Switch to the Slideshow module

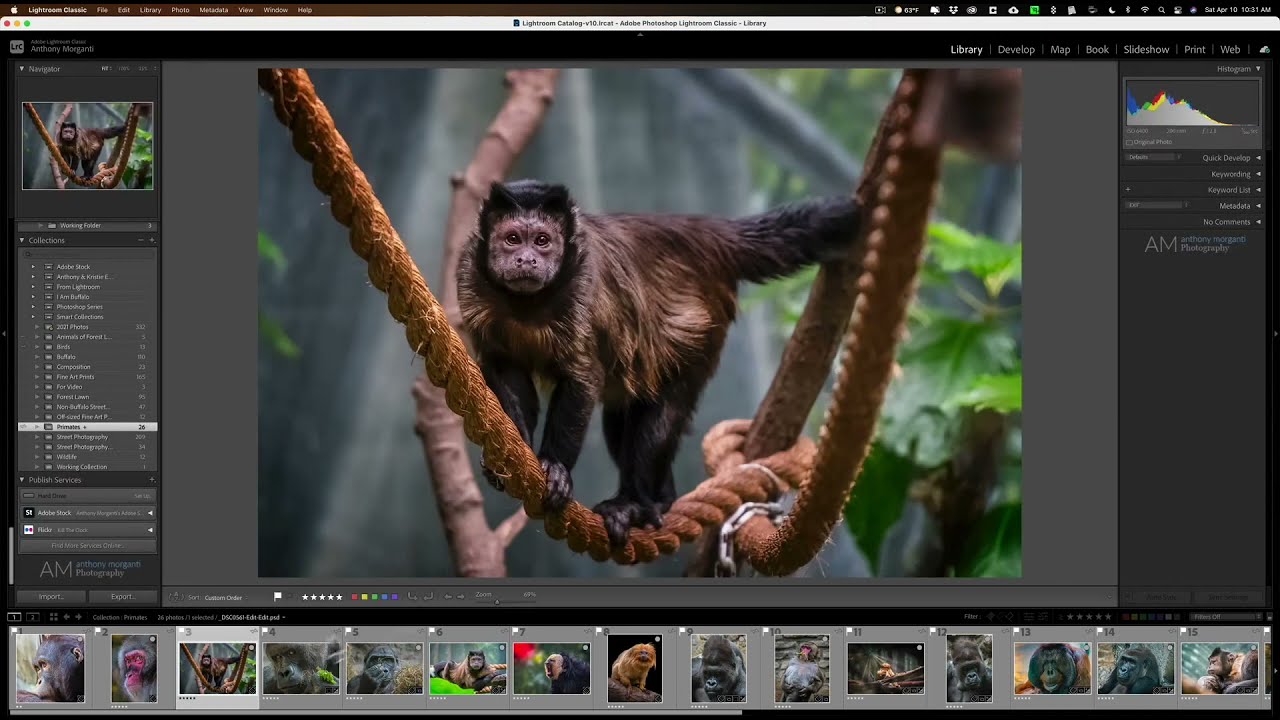pos(1146,49)
